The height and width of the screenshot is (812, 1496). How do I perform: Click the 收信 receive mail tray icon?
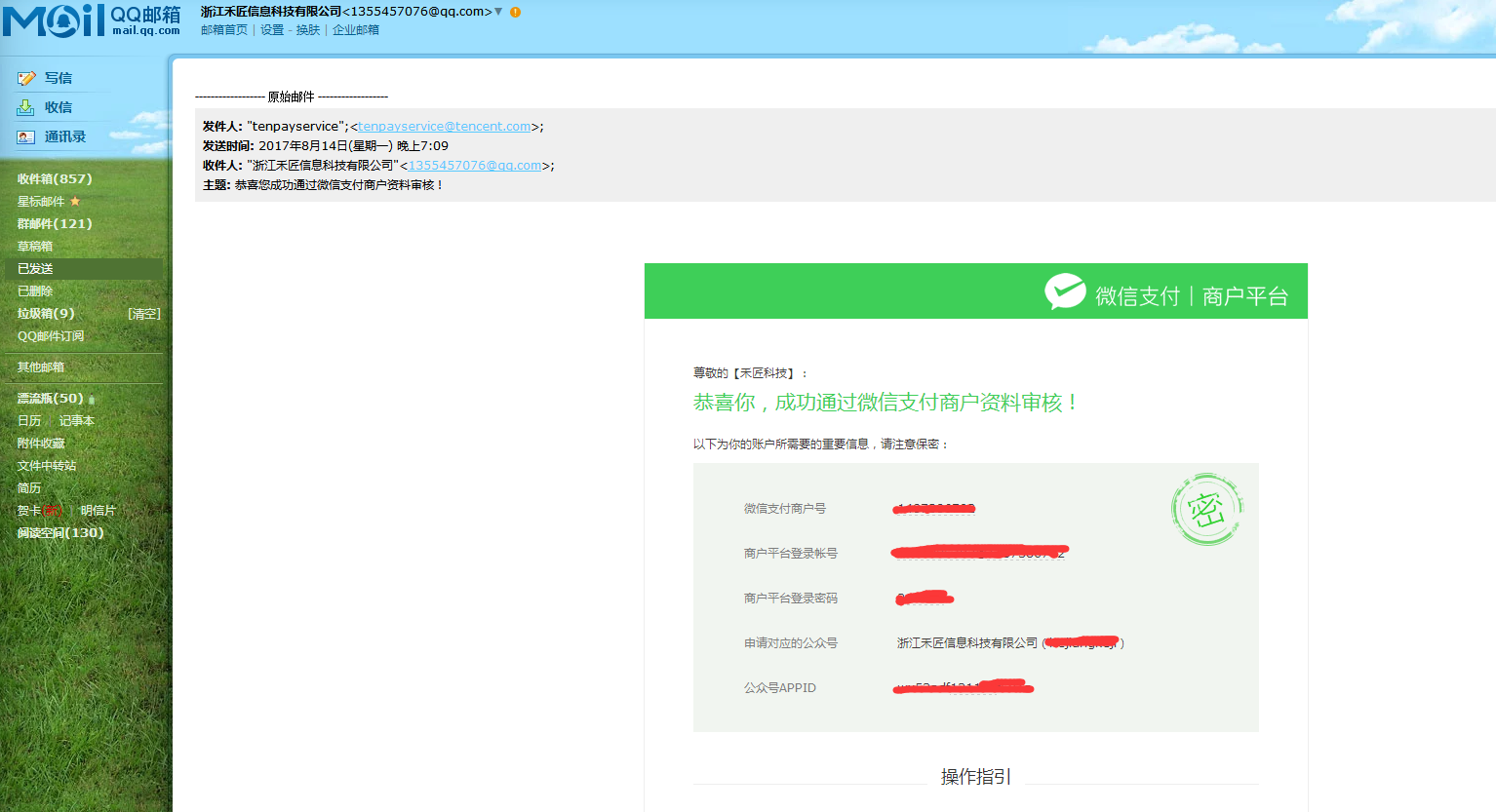[26, 107]
